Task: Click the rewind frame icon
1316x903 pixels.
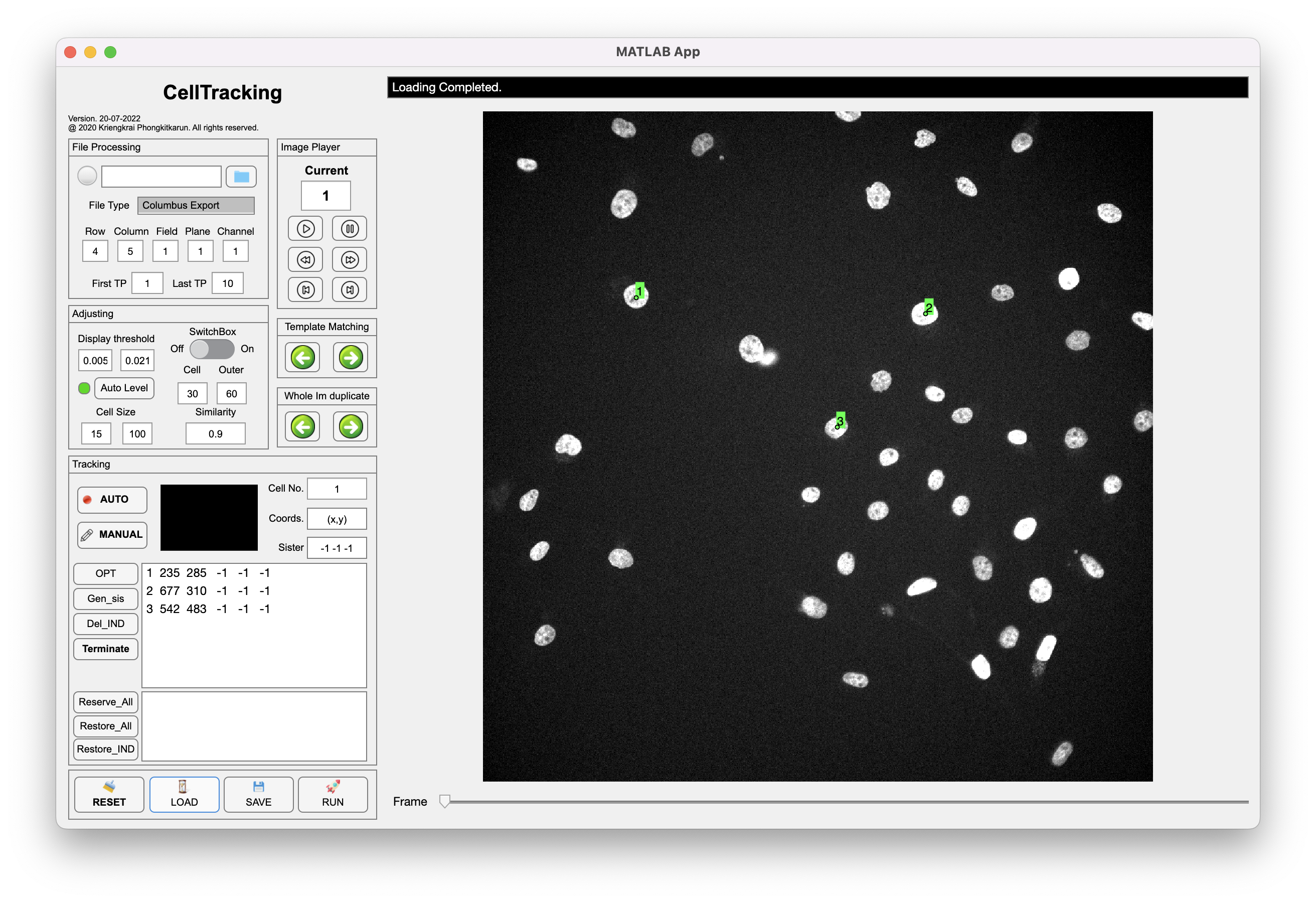Action: point(305,259)
